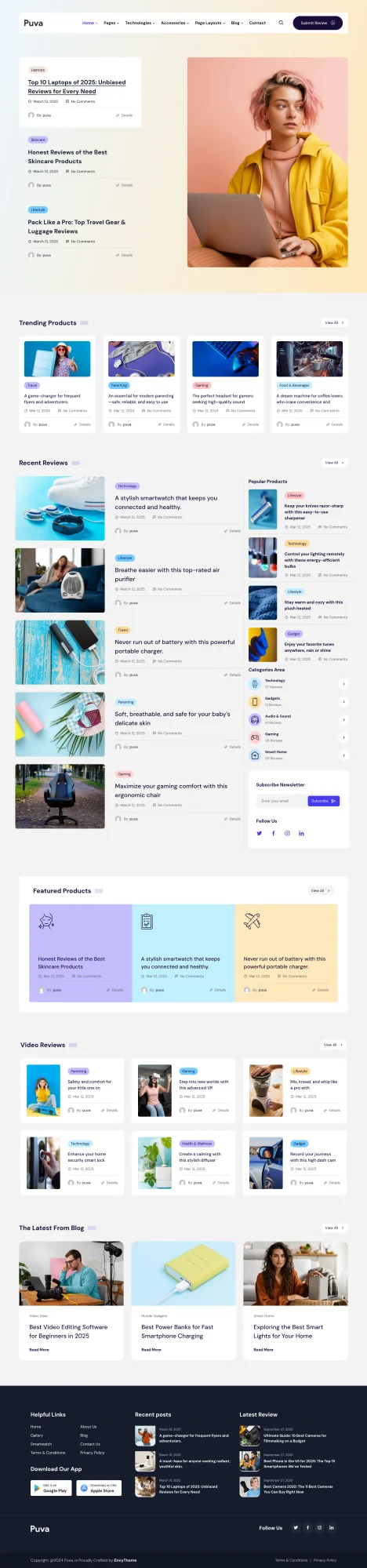Click the LinkedIn icon in footer
Image resolution: width=367 pixels, height=1568 pixels.
tap(331, 1527)
